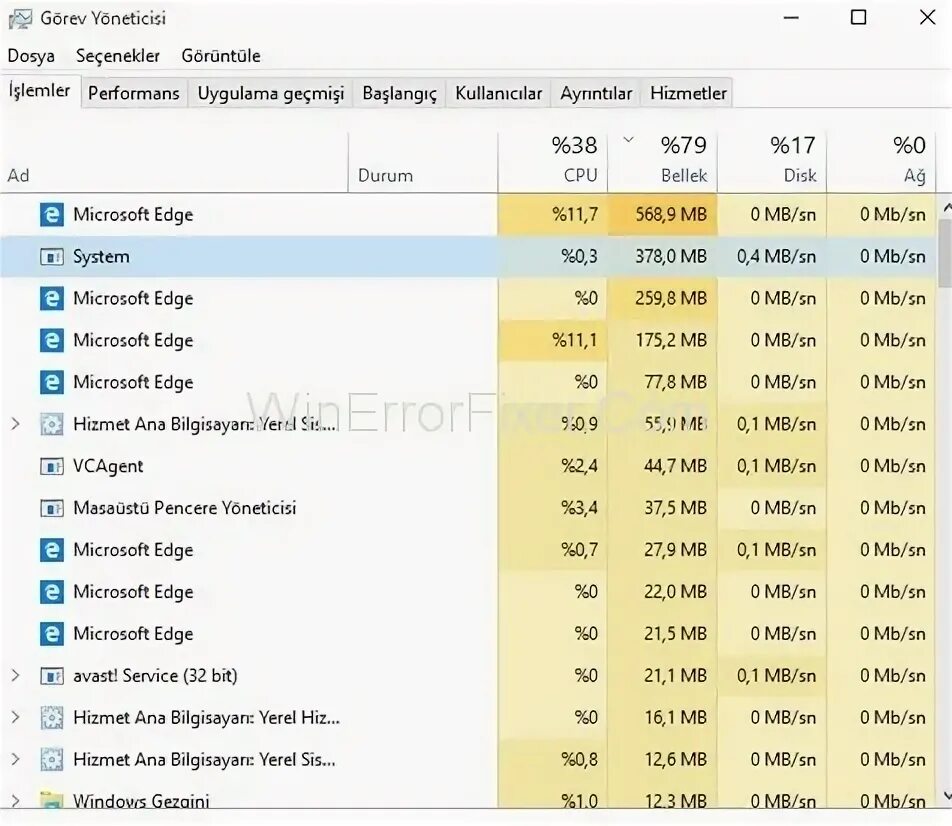
Task: Click the Masaüstü Pencere Yöneticisi icon
Action: [52, 508]
